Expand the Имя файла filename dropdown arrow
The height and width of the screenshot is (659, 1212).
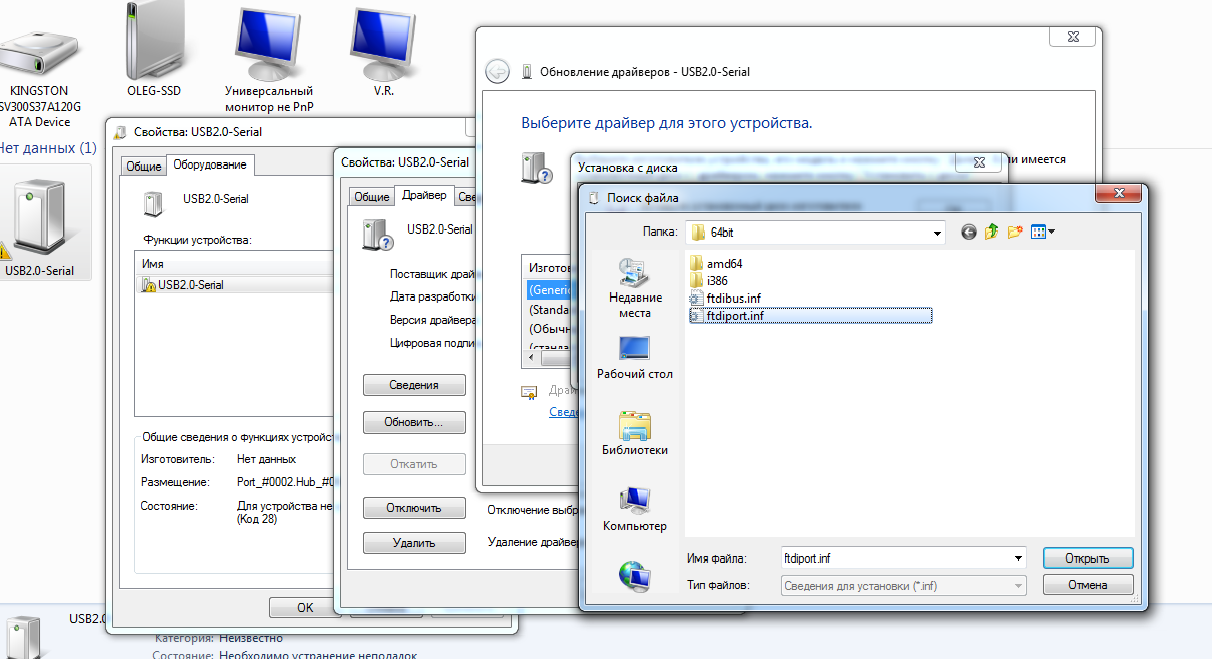point(1018,558)
